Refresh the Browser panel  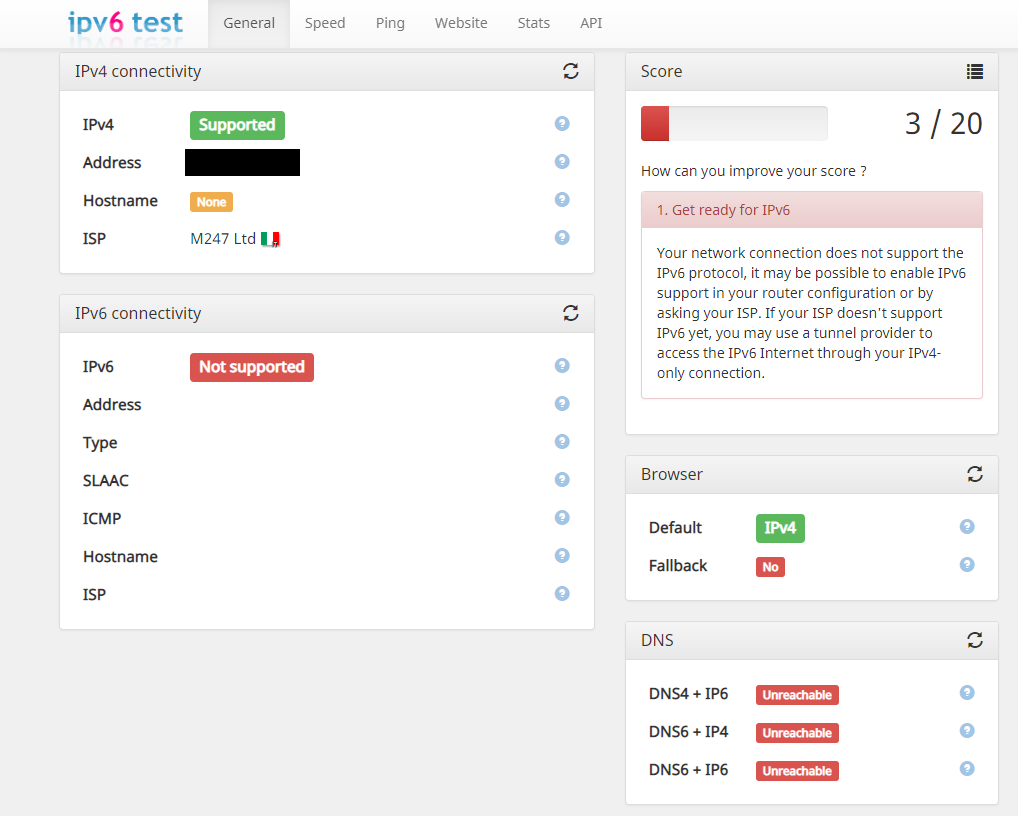click(x=975, y=474)
